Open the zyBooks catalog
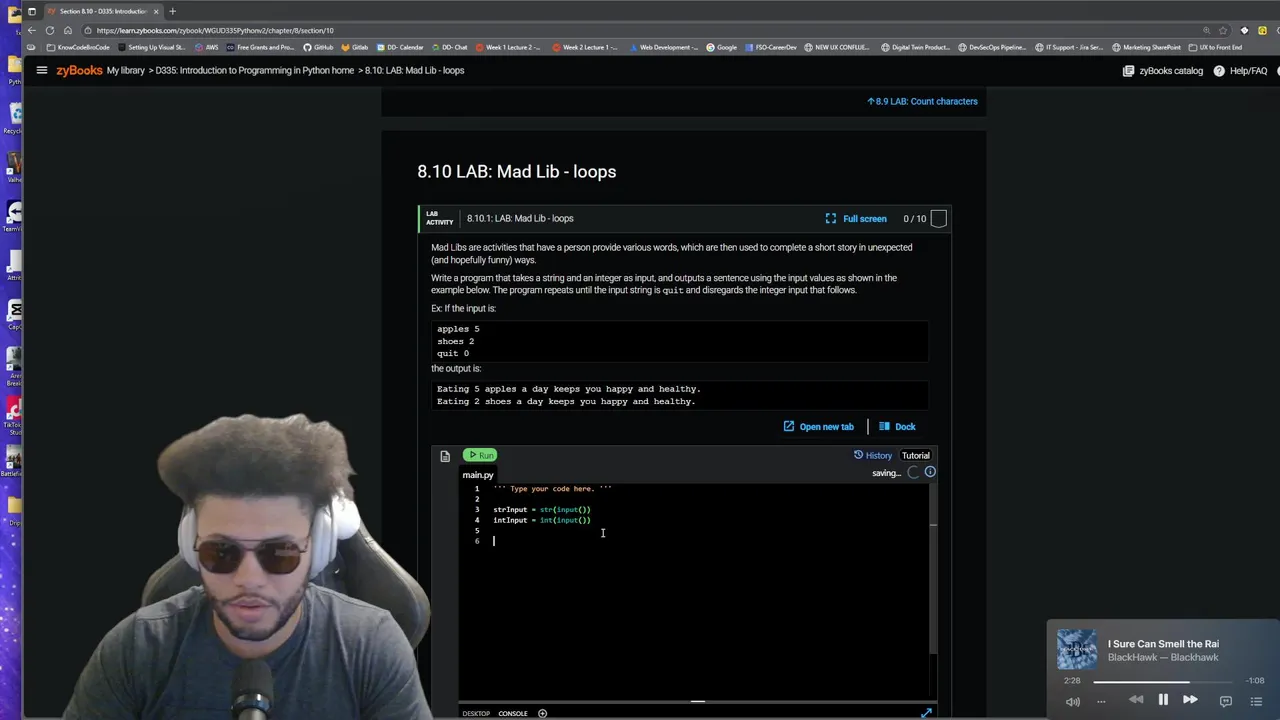1280x720 pixels. (x=1162, y=71)
